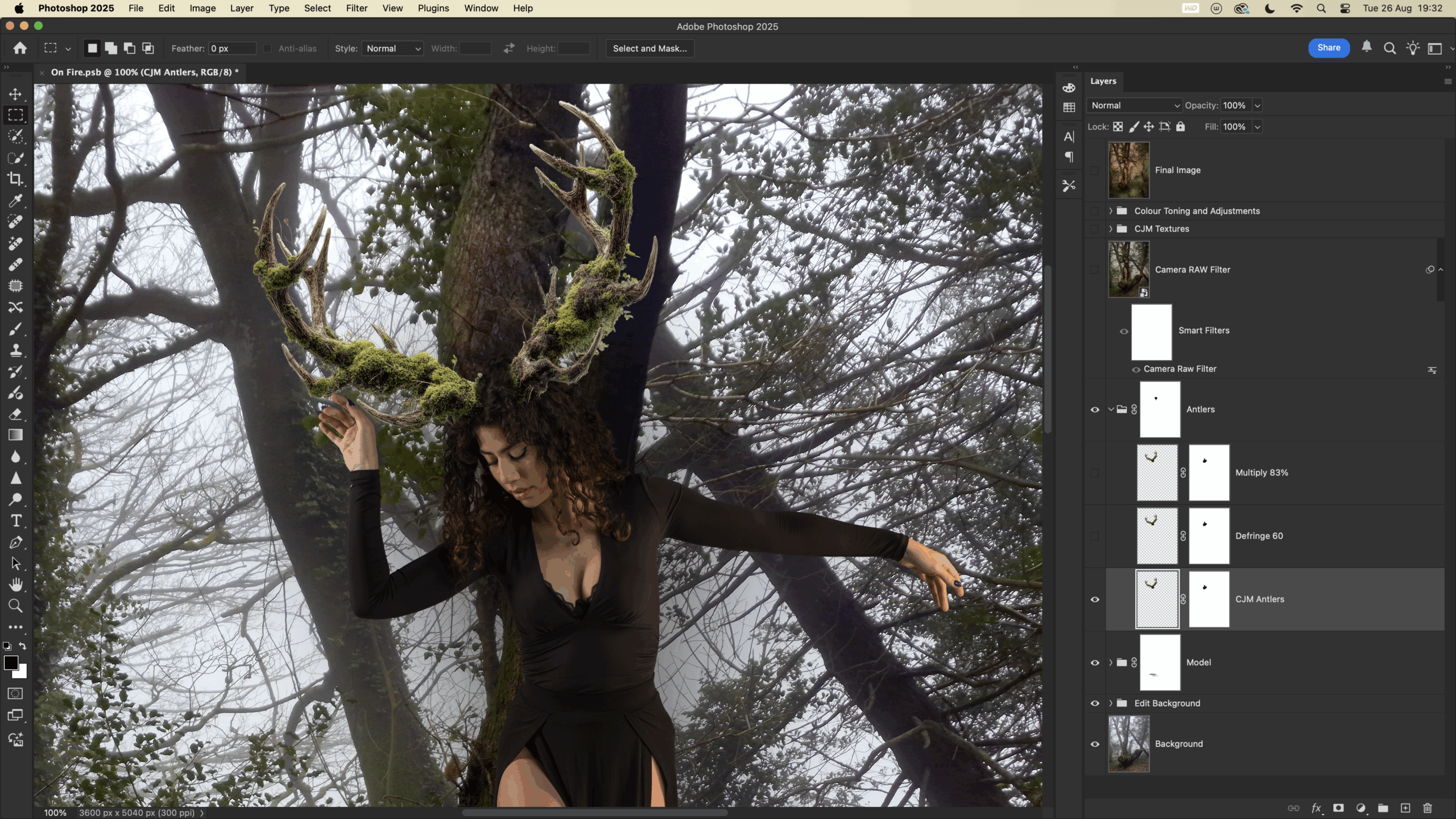Hide the Background layer
This screenshot has height=819, width=1456.
[x=1094, y=744]
